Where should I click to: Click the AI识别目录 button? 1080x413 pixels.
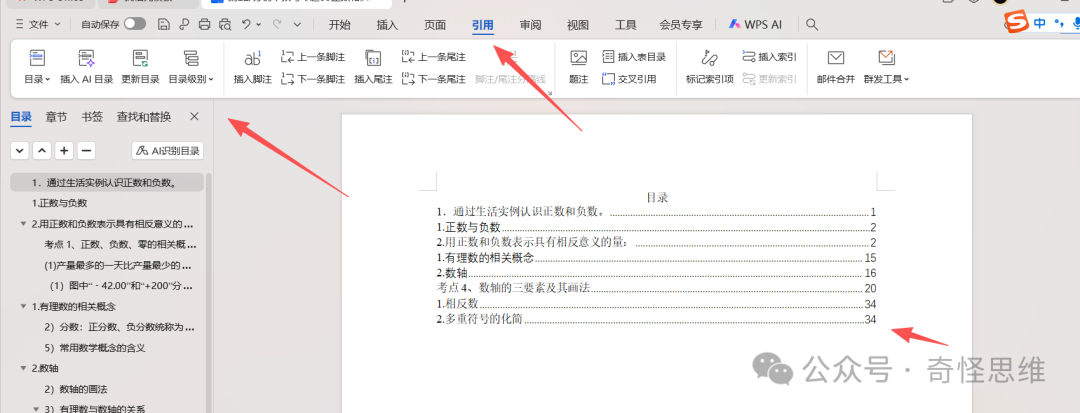pos(167,151)
